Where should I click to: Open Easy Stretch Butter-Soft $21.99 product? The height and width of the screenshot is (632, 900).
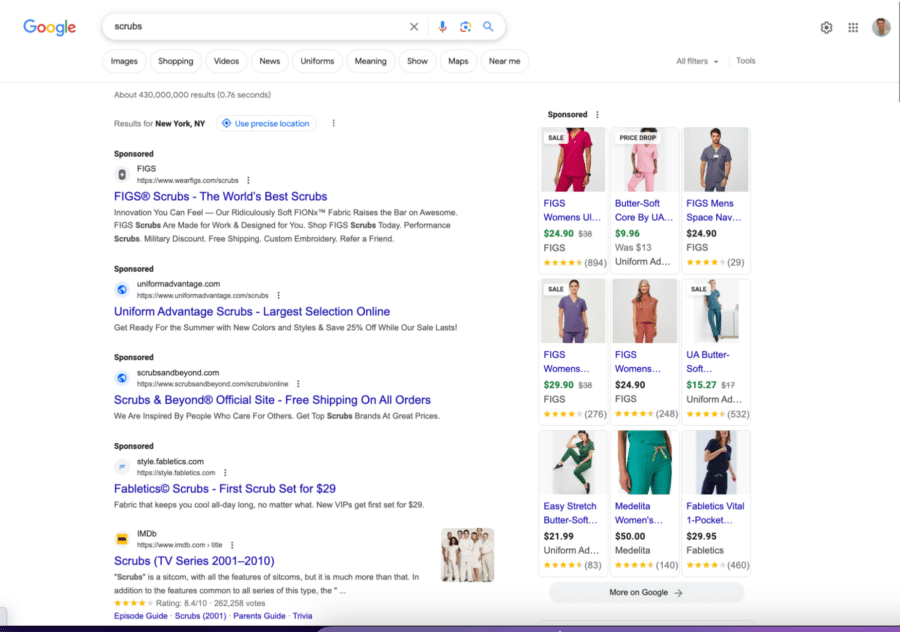(x=573, y=502)
